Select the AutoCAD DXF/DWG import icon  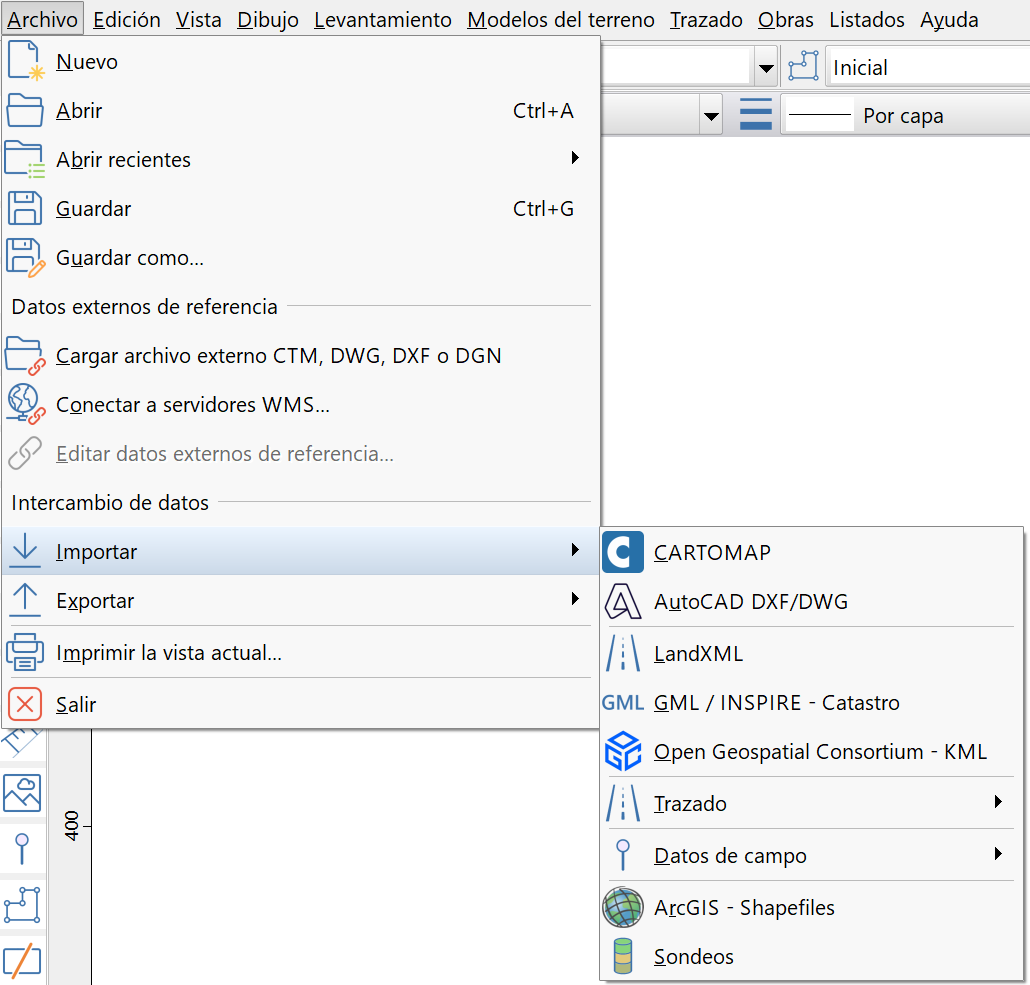coord(623,602)
